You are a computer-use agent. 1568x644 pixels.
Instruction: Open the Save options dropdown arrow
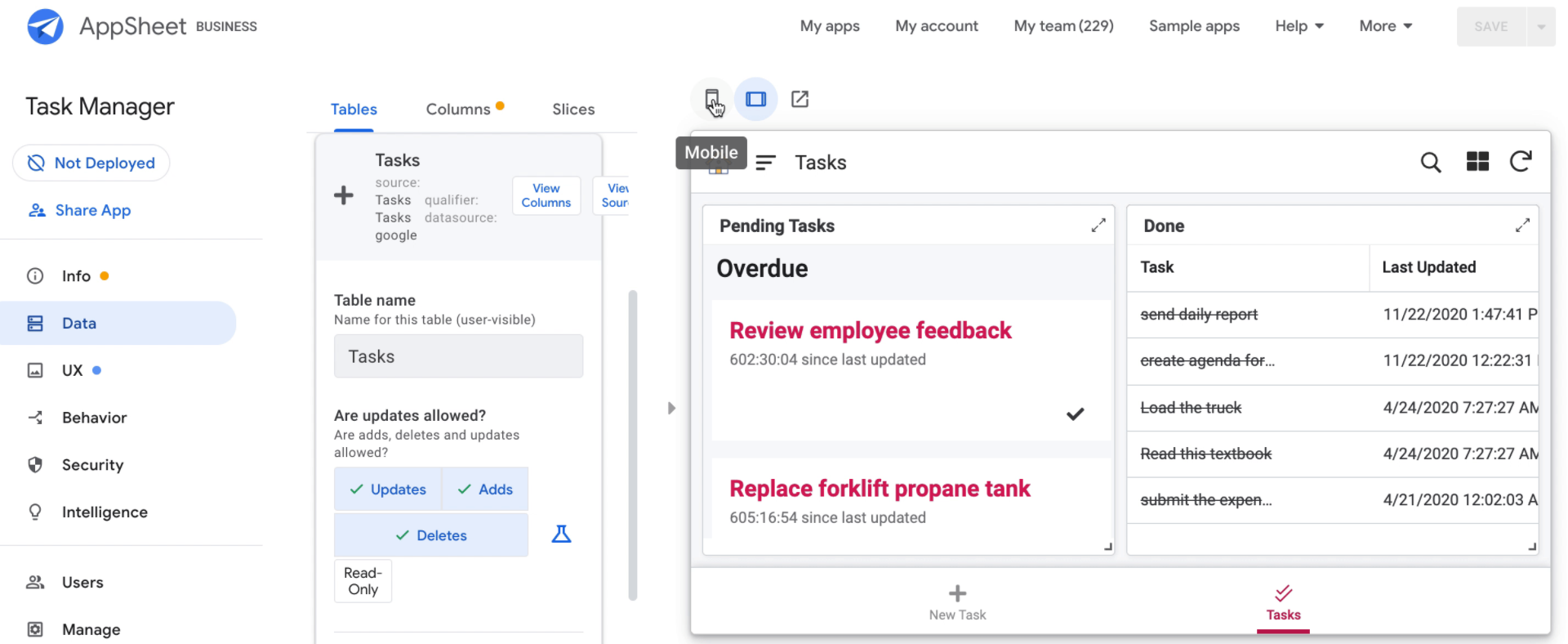coord(1541,26)
